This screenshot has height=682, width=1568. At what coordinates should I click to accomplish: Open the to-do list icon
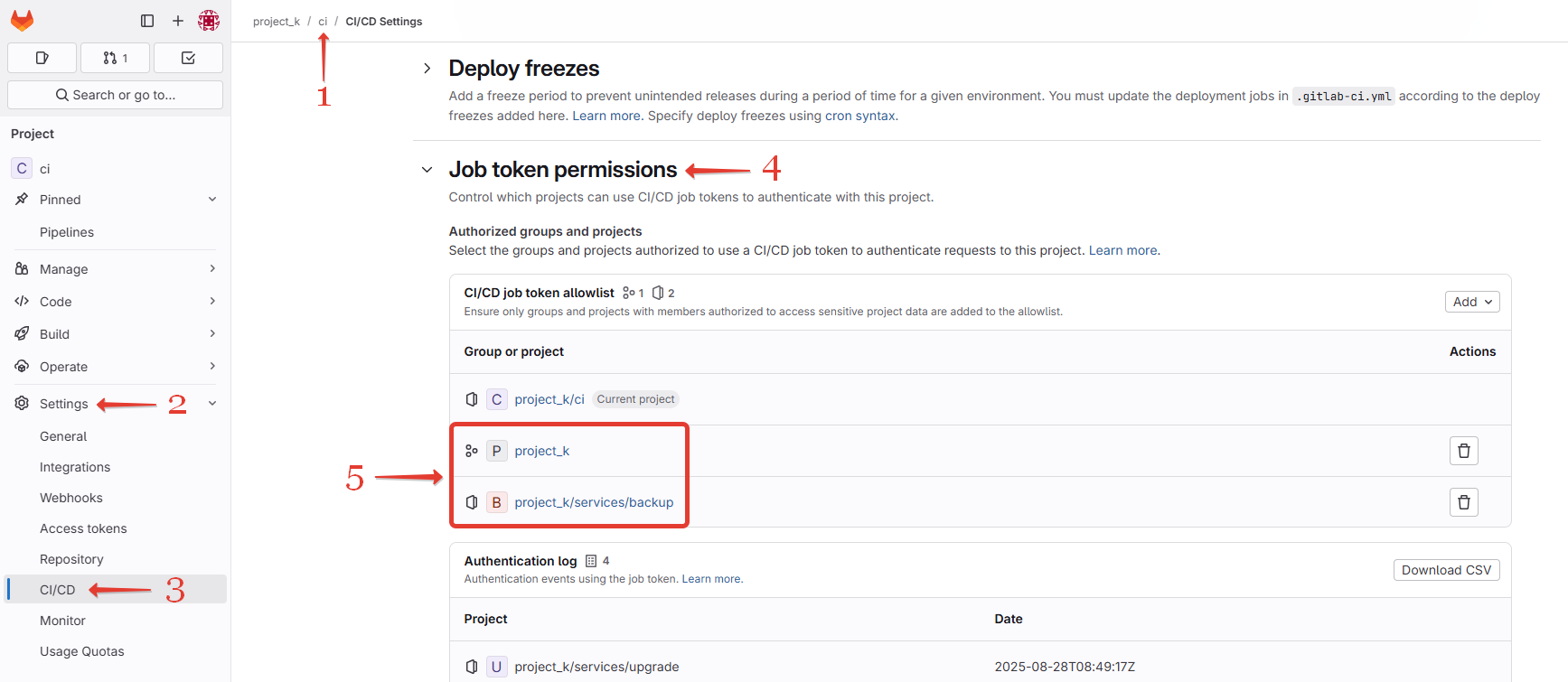click(x=188, y=58)
